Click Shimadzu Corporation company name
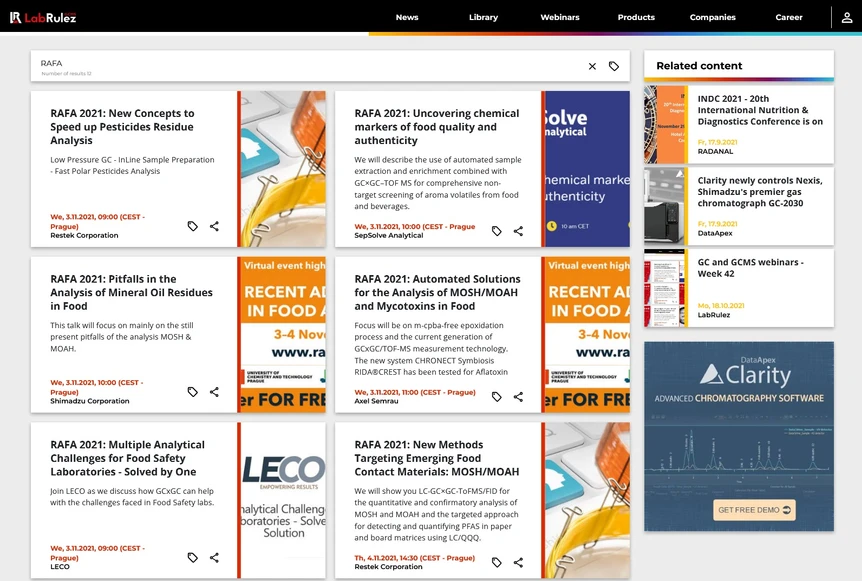 90,401
